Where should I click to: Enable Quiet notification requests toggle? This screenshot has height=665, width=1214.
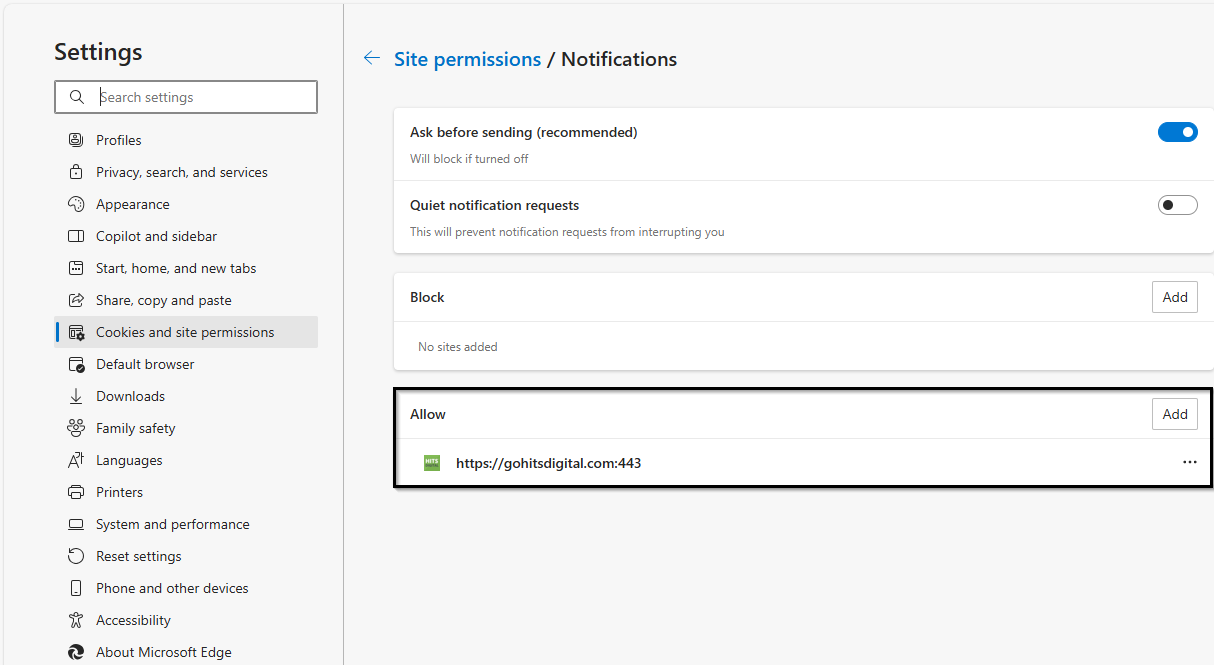pyautogui.click(x=1177, y=205)
